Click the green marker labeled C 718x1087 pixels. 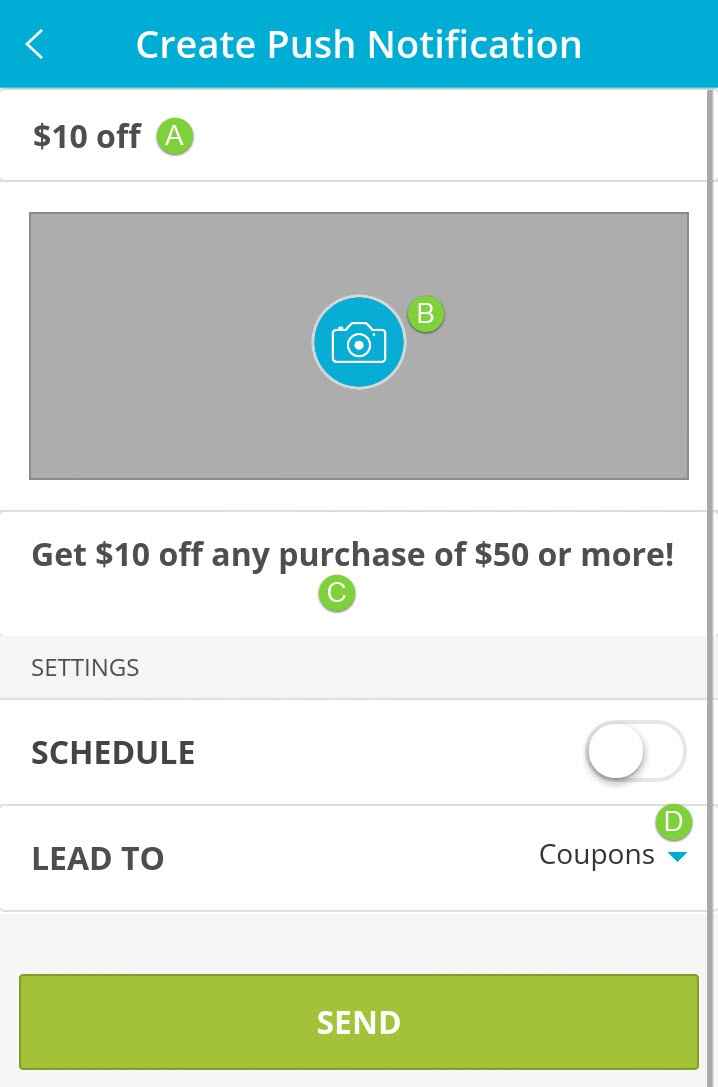pos(337,593)
